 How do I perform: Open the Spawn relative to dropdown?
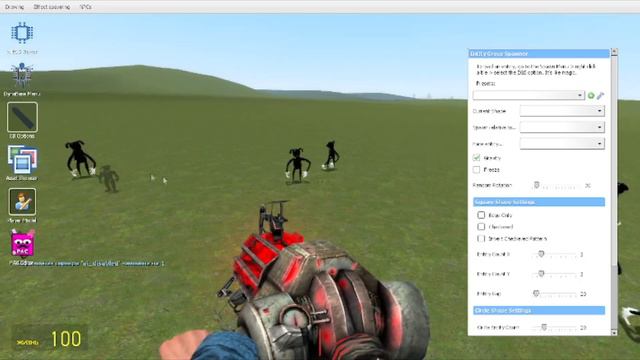562,127
